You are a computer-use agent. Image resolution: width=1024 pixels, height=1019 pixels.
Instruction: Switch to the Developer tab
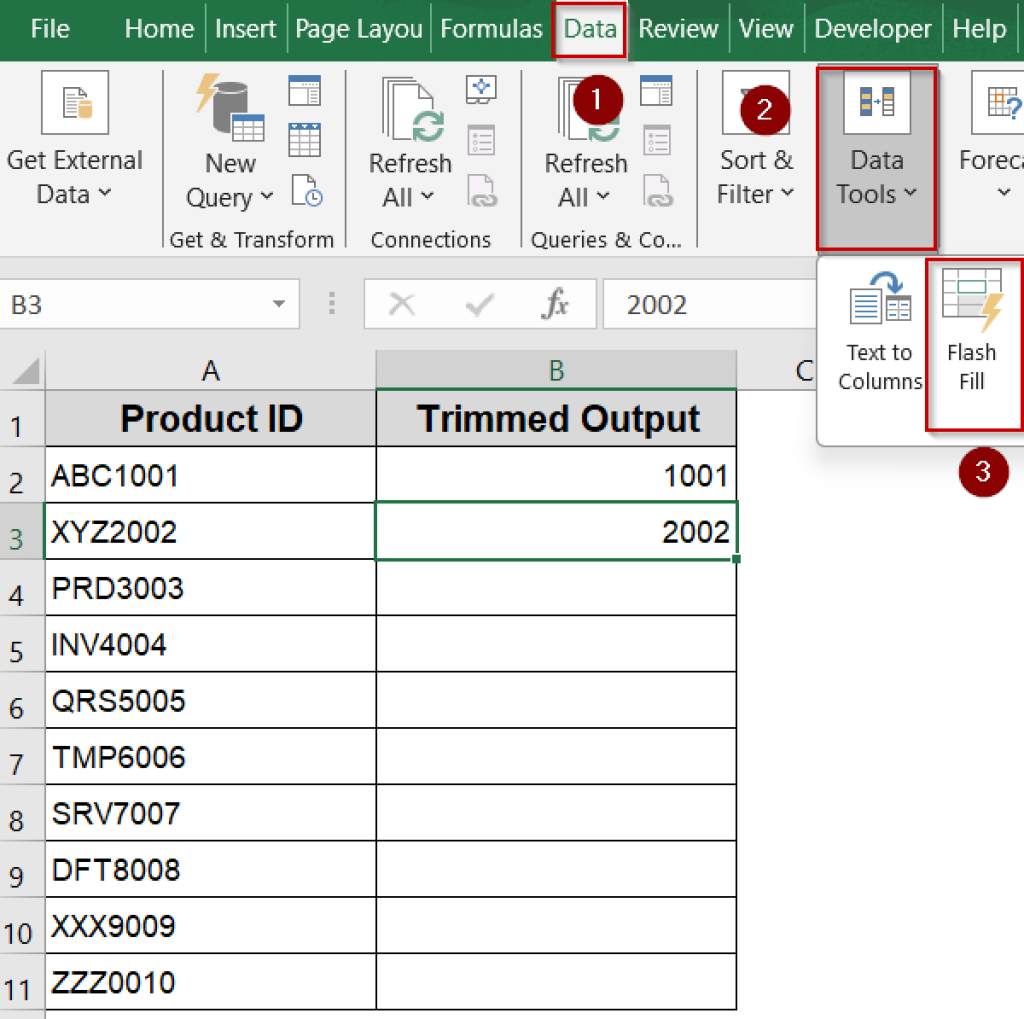pos(872,29)
